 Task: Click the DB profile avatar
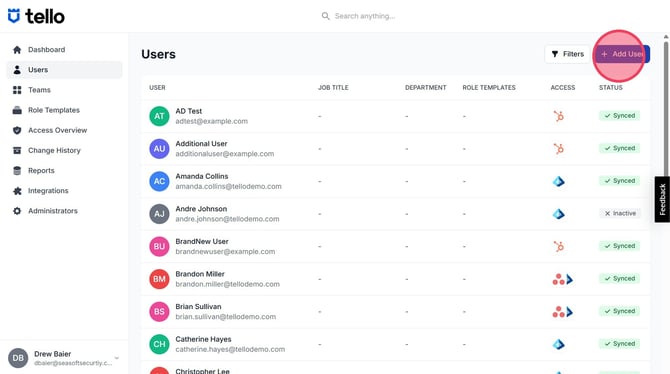coord(18,358)
